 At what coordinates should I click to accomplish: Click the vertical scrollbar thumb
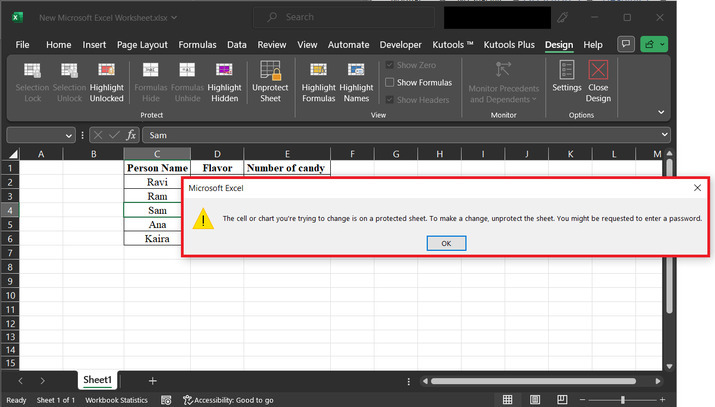pyautogui.click(x=669, y=235)
